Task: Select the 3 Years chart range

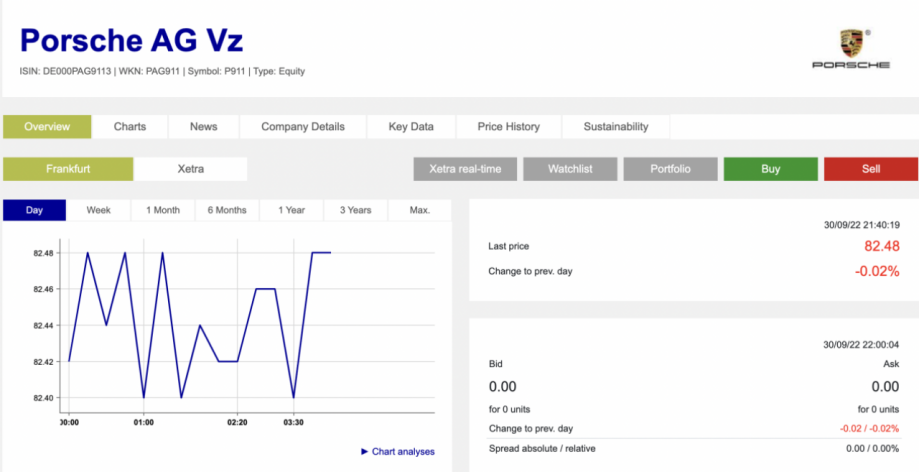Action: tap(356, 210)
